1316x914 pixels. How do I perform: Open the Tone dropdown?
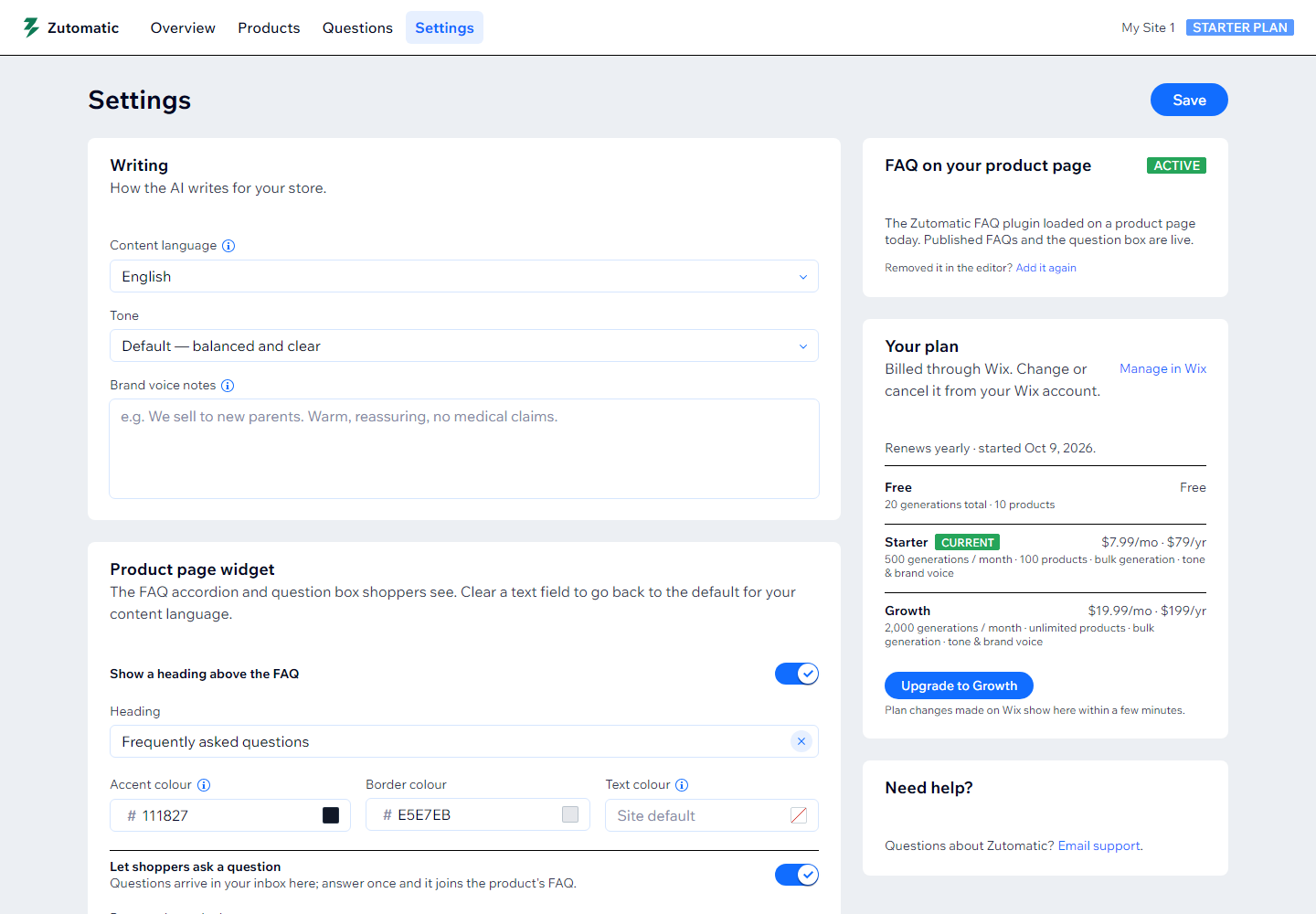tap(464, 345)
